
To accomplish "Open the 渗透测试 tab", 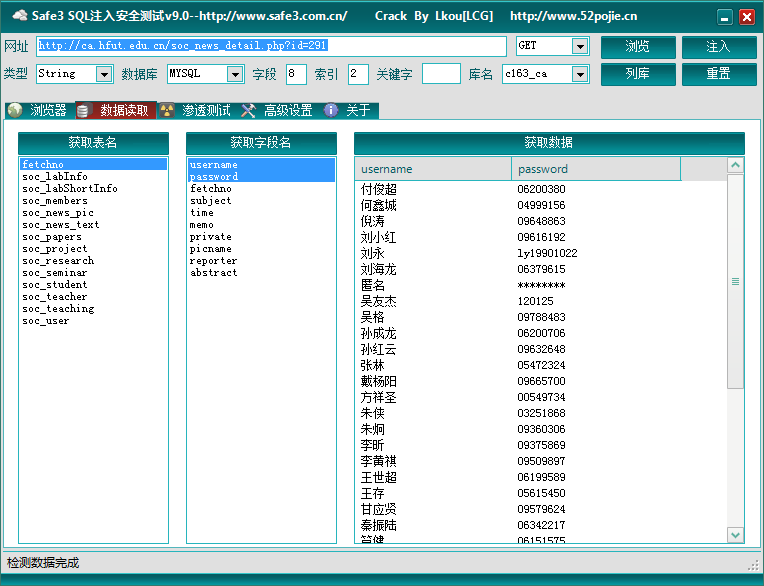I will 197,111.
